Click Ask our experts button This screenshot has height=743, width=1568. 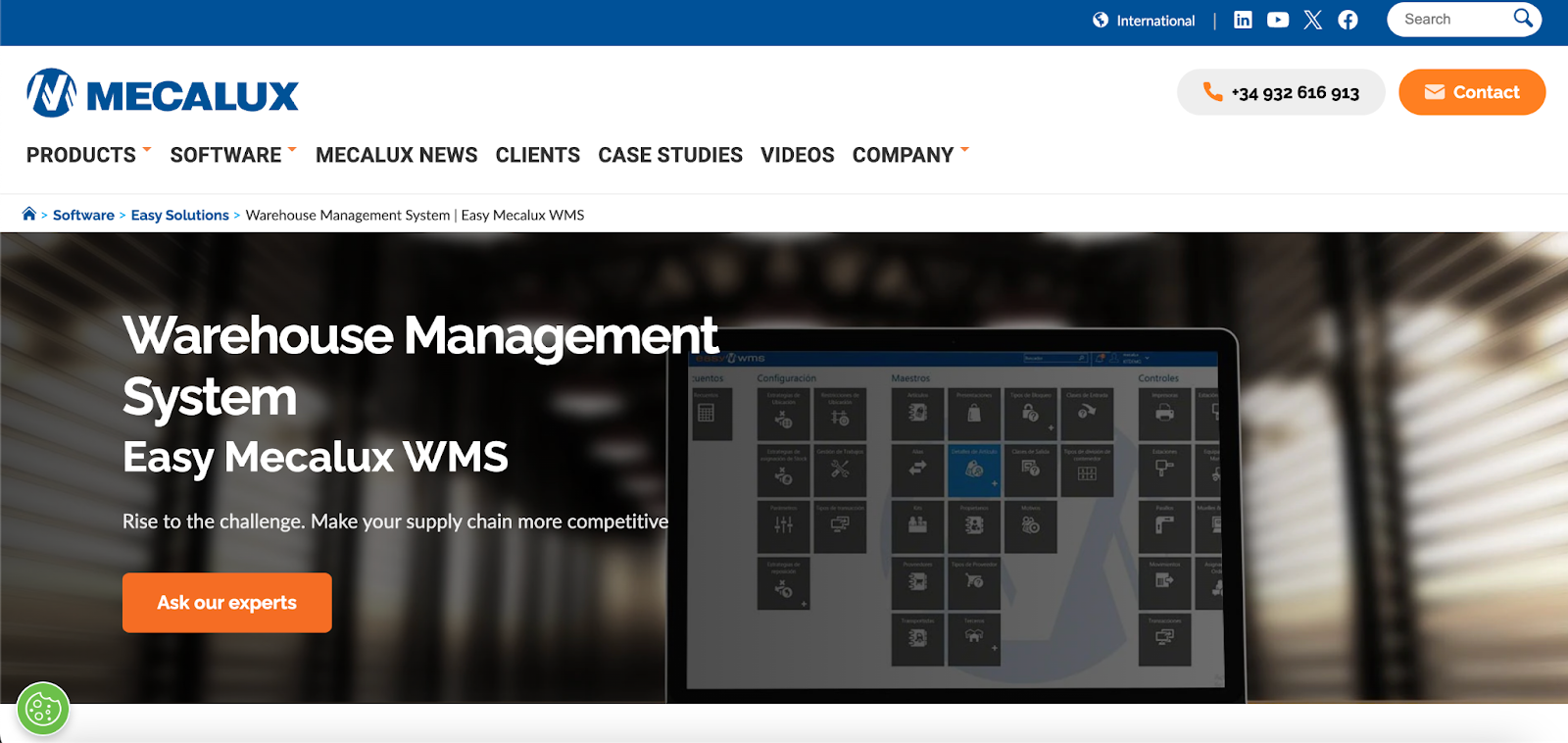click(x=227, y=603)
